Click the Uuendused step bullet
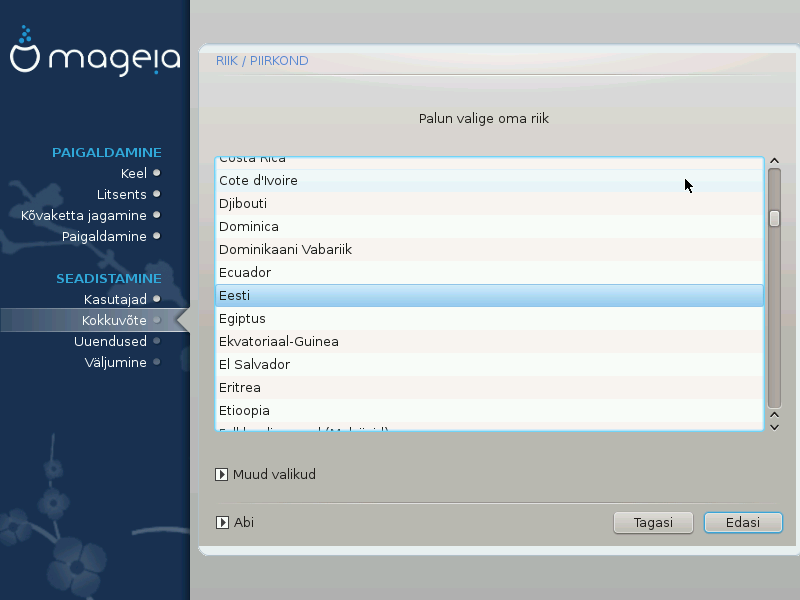Viewport: 800px width, 600px height. click(x=156, y=341)
